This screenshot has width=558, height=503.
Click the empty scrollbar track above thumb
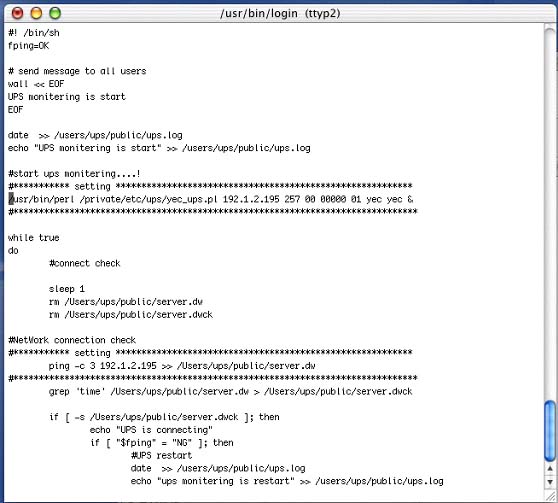550,214
